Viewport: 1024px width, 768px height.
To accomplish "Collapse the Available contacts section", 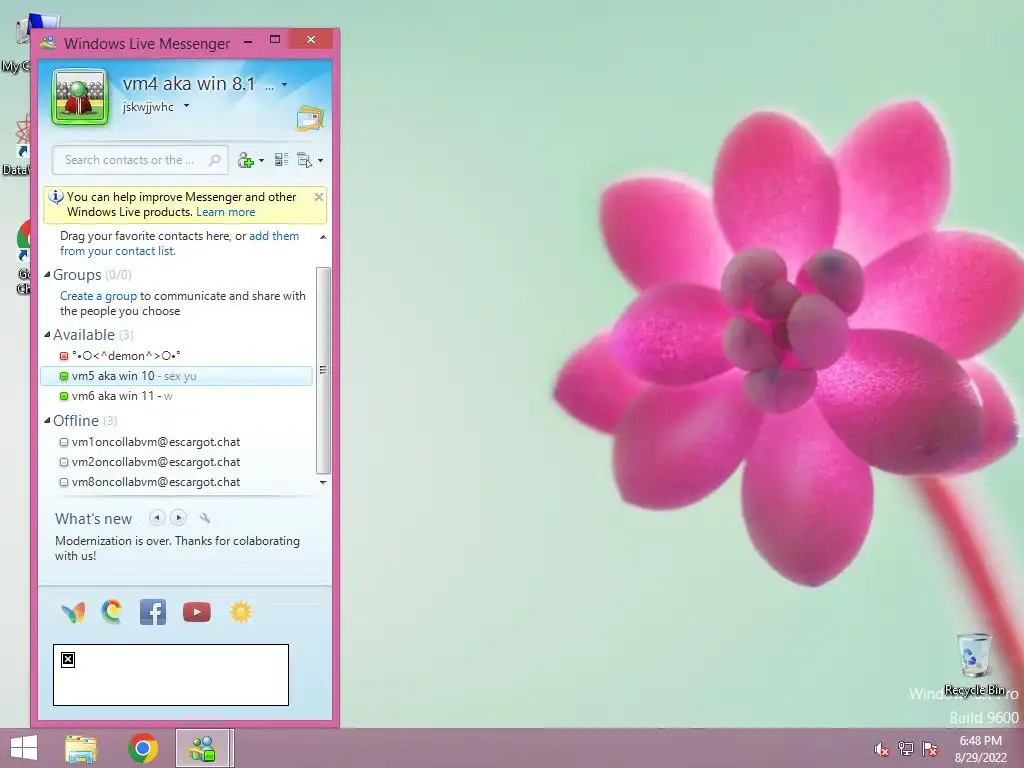I will (47, 334).
